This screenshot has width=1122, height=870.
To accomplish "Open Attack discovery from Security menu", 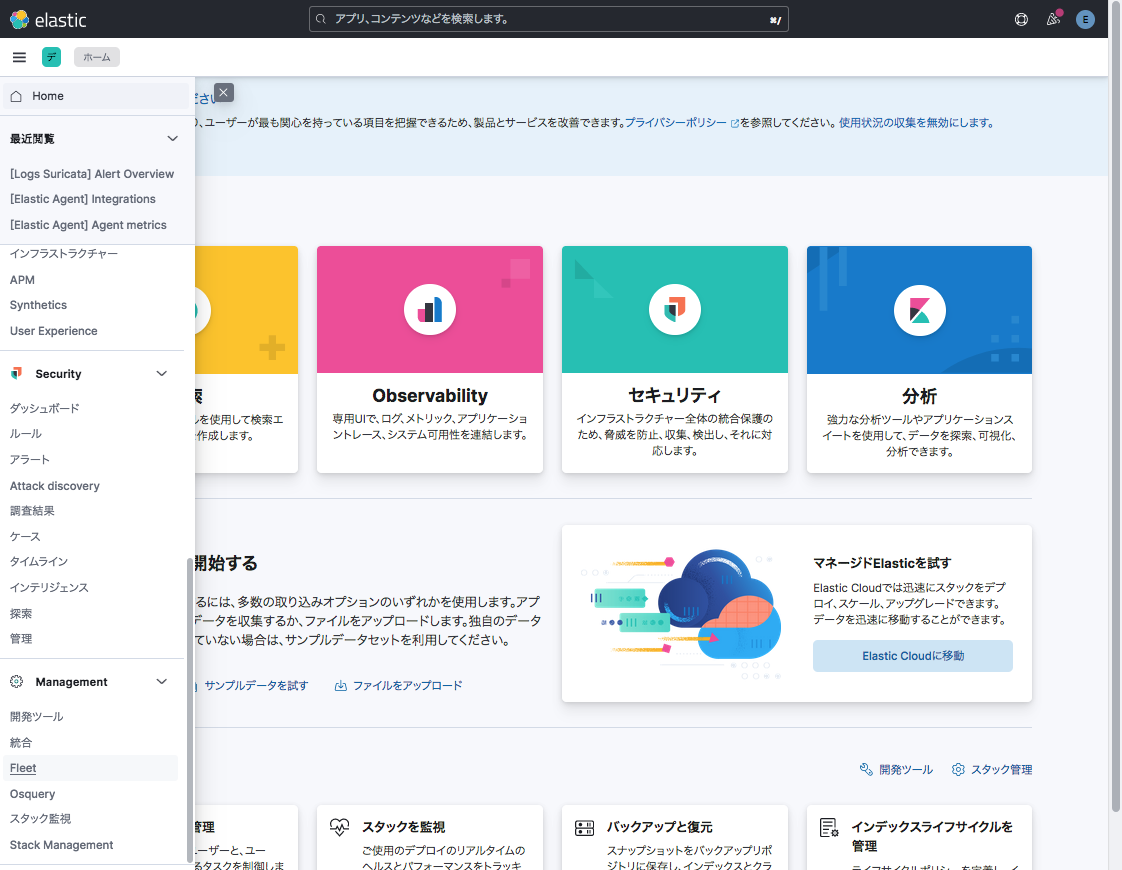I will click(x=55, y=486).
